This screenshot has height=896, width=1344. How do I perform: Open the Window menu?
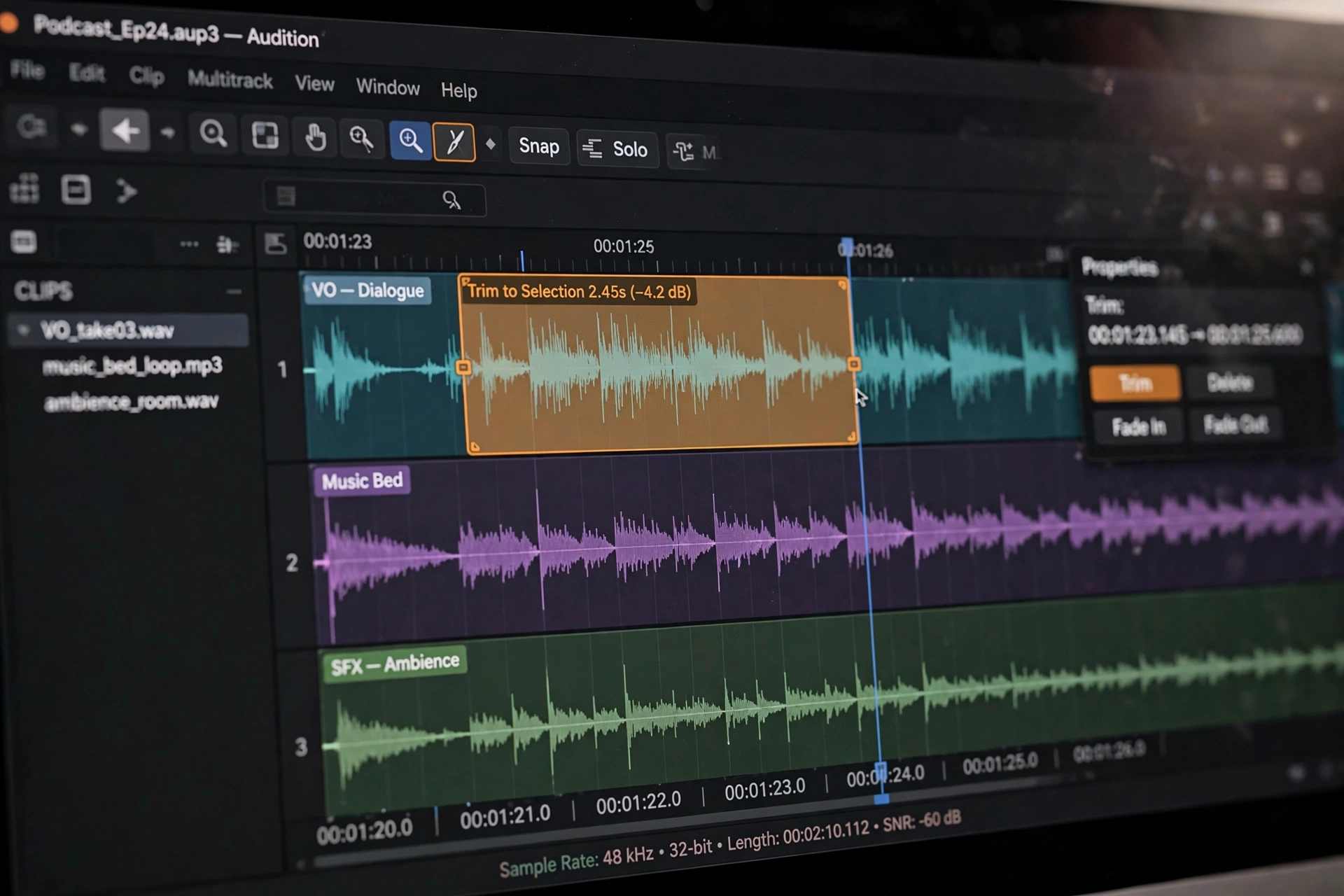(x=388, y=87)
